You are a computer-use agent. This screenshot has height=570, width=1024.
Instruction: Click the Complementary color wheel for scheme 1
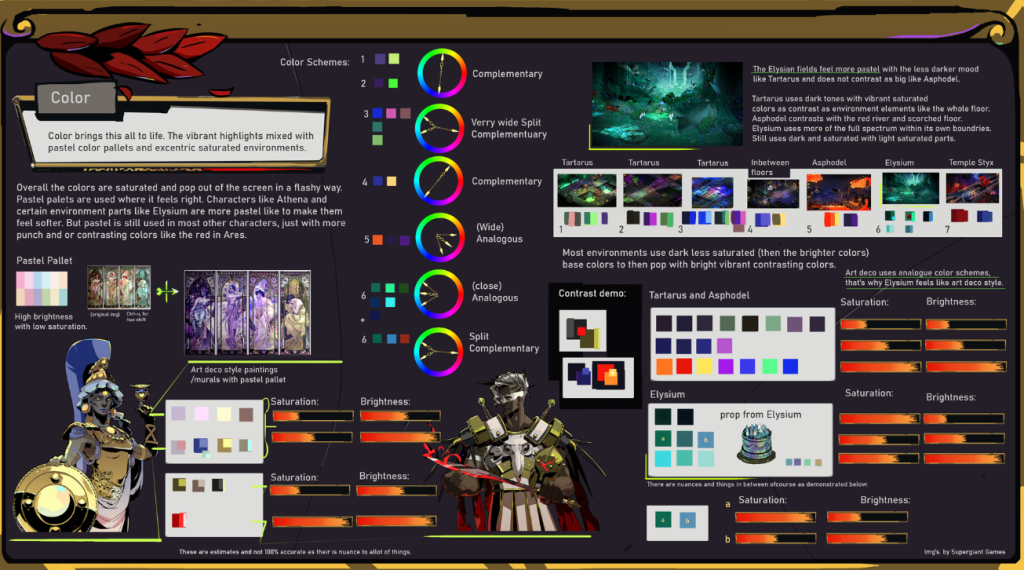(441, 73)
